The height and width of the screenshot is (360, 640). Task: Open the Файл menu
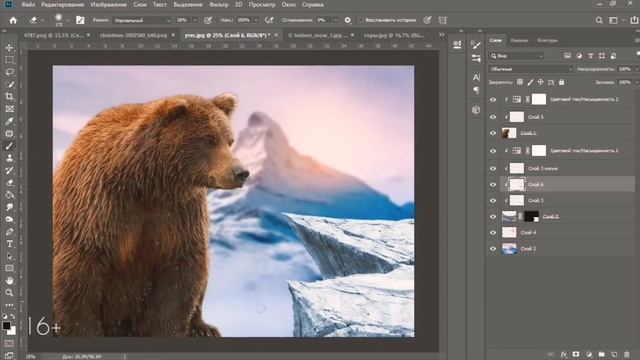click(x=28, y=5)
